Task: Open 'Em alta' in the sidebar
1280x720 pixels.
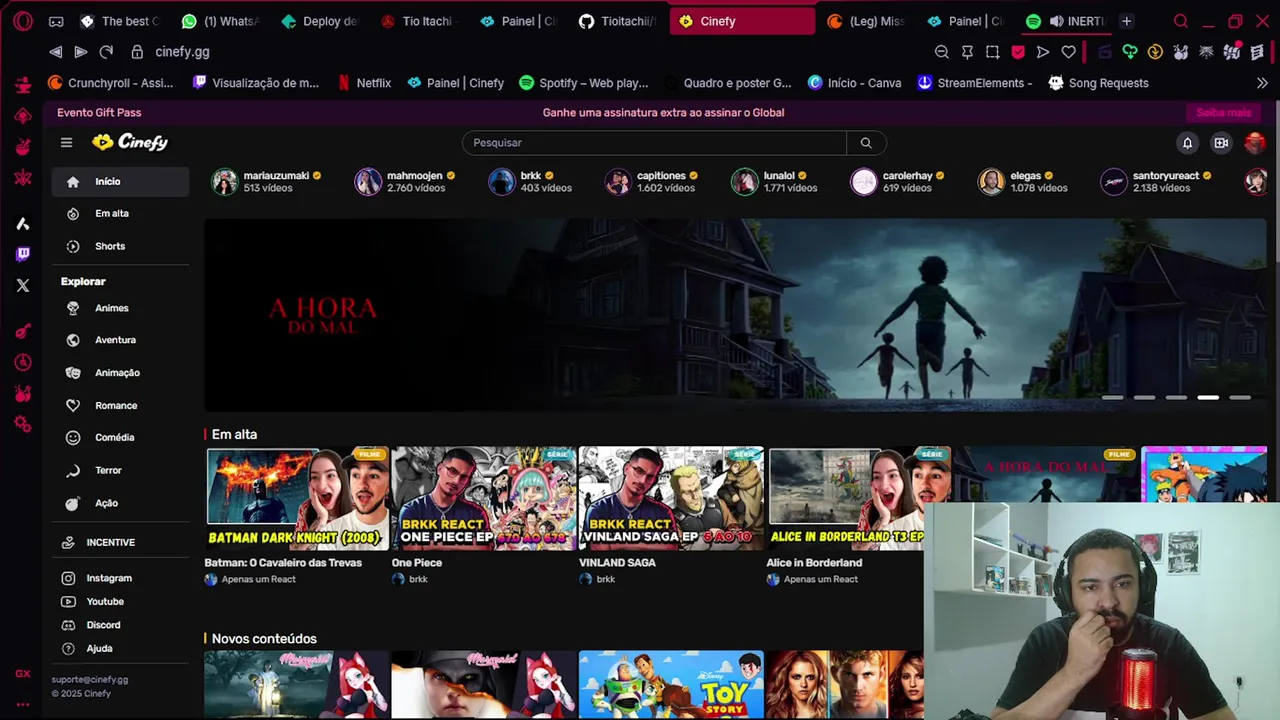Action: [120, 213]
